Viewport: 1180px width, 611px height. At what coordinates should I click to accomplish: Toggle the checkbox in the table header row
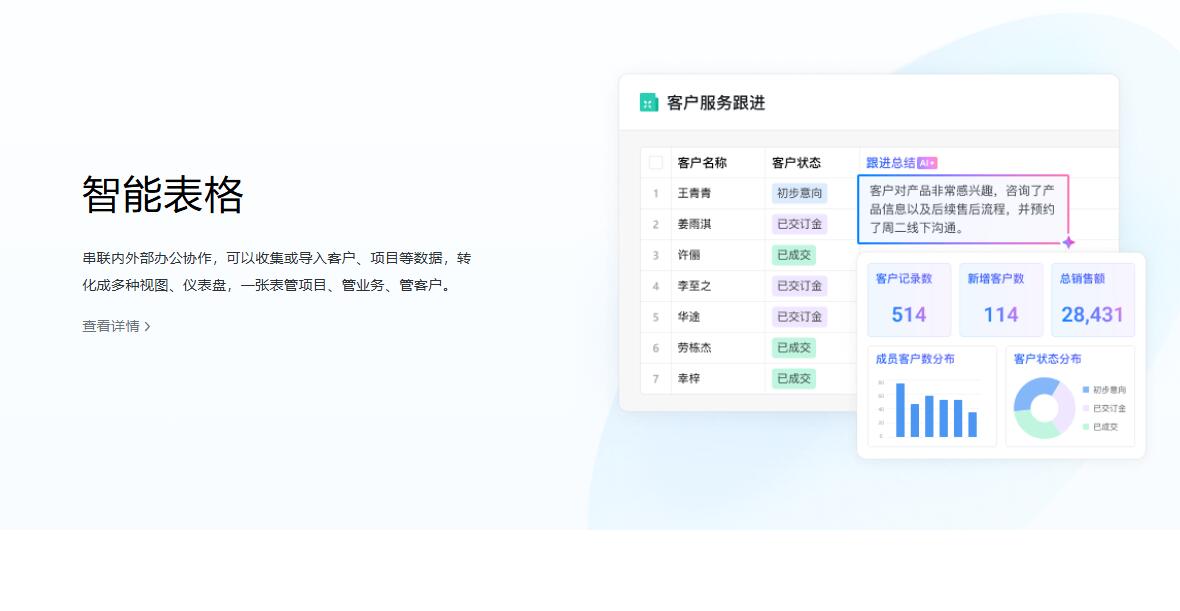coord(657,161)
